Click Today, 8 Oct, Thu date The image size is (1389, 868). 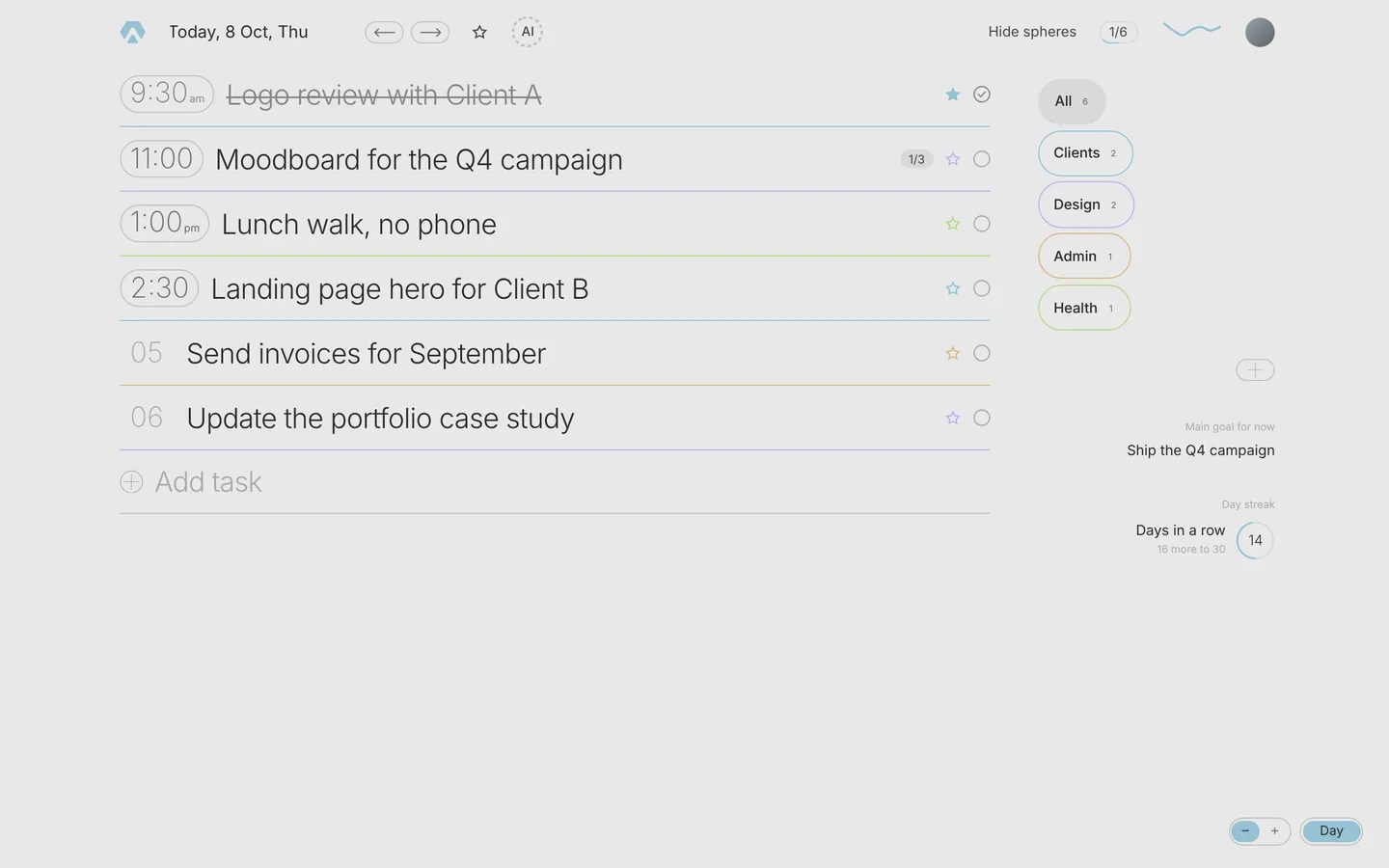point(238,32)
